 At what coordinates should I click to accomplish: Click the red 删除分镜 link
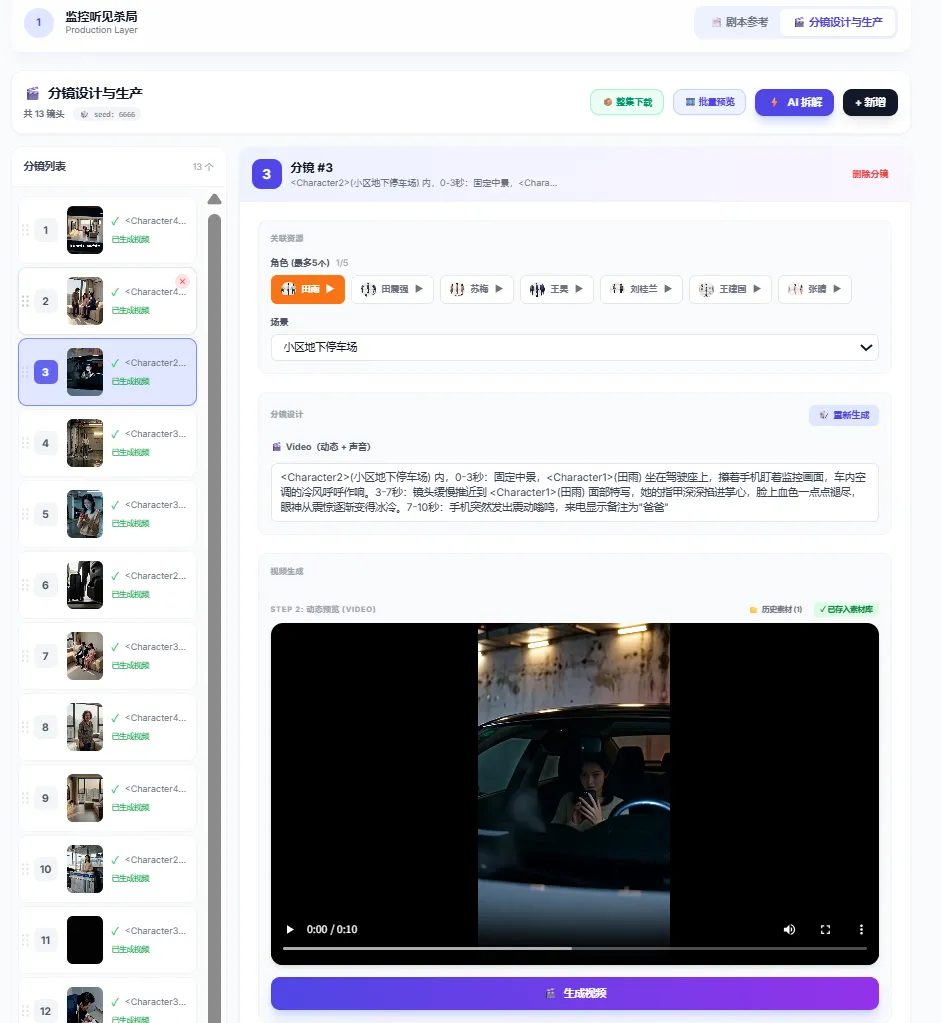870,174
